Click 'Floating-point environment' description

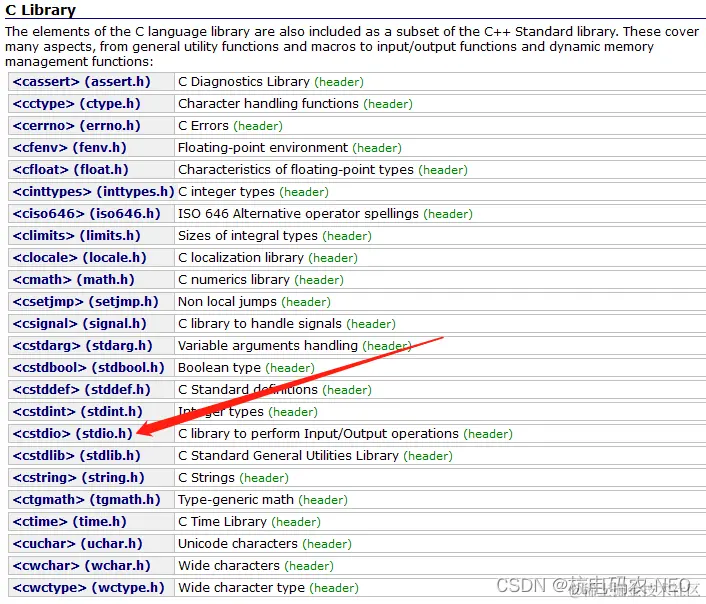[263, 148]
